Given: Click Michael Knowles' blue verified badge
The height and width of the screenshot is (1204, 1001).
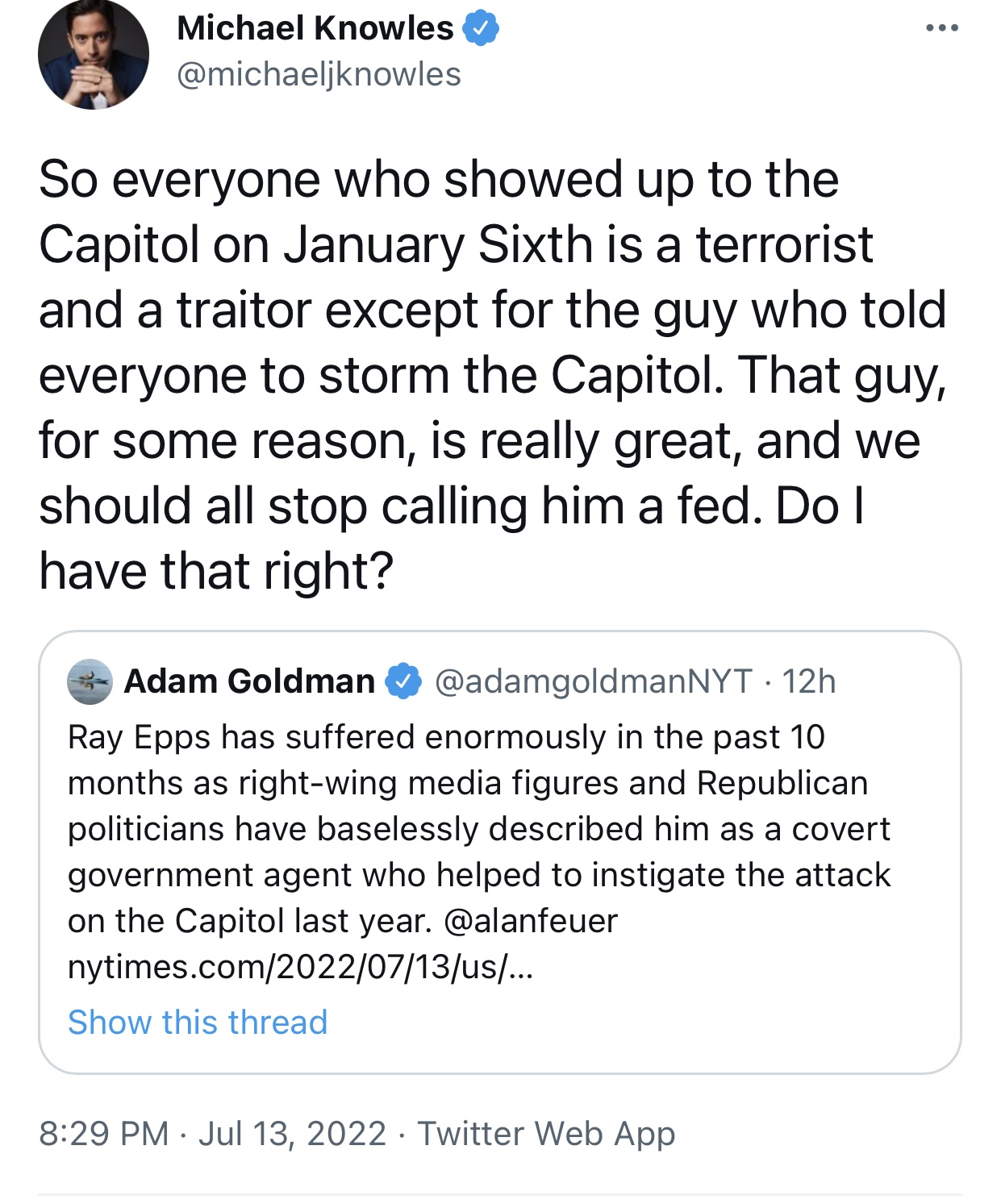Looking at the screenshot, I should point(481,29).
